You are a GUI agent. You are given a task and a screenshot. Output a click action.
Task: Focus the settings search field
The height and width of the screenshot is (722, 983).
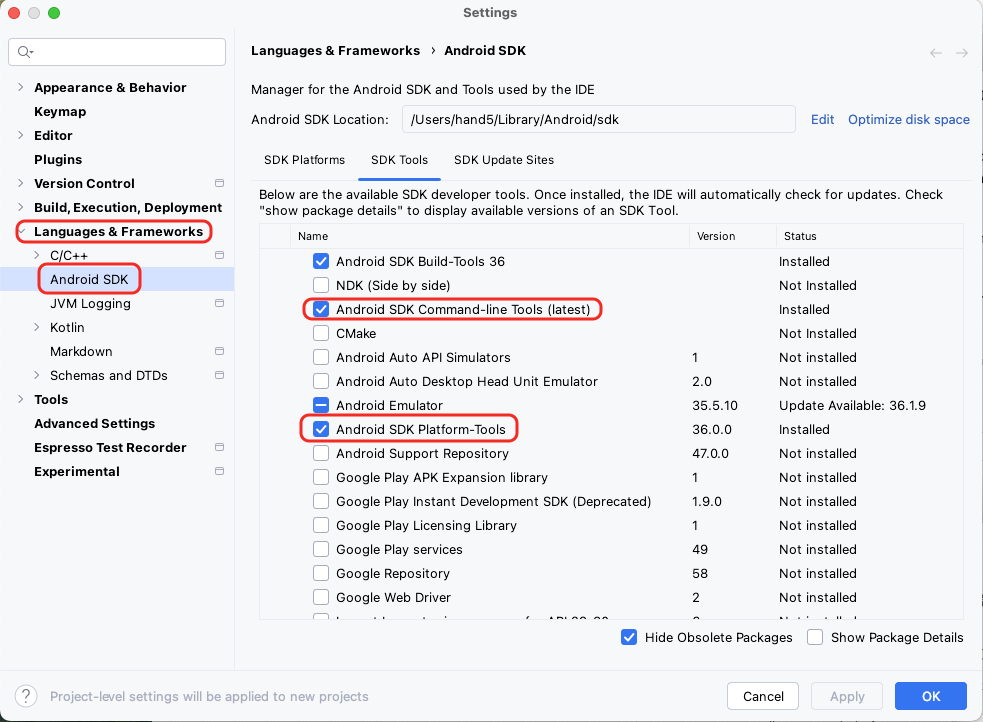click(117, 52)
